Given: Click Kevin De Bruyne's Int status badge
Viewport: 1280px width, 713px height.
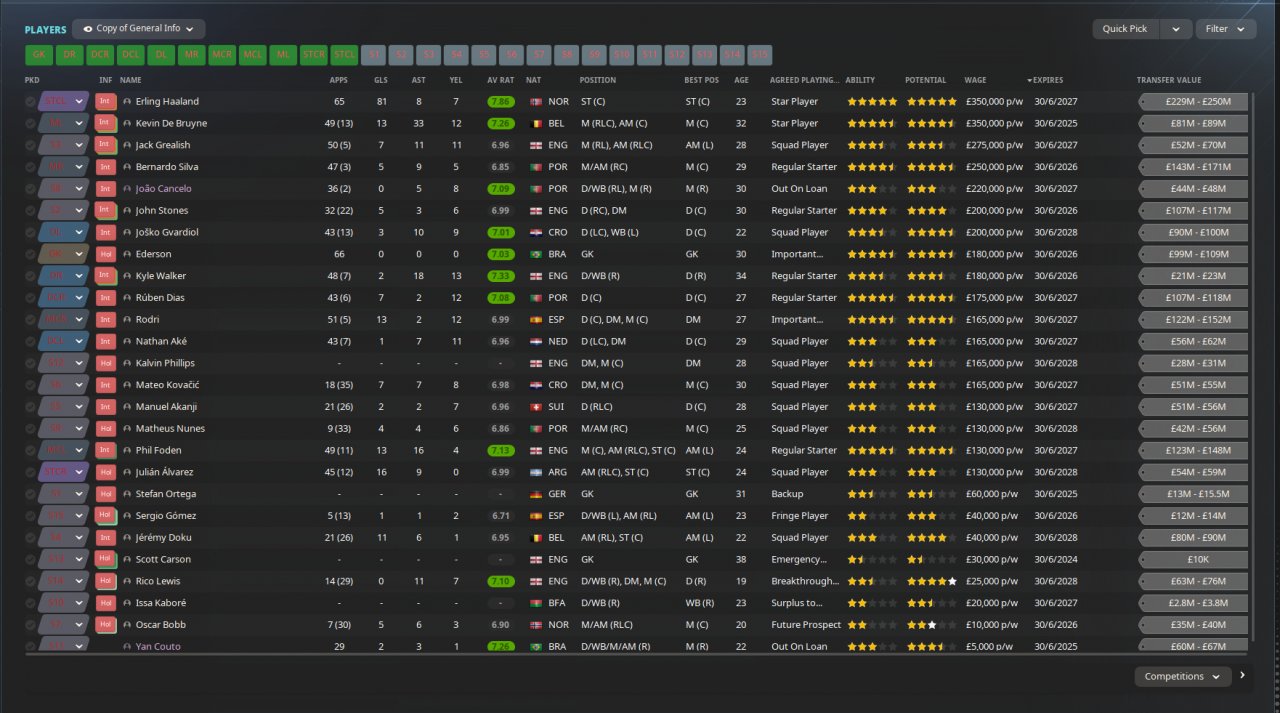Looking at the screenshot, I should click(x=106, y=123).
